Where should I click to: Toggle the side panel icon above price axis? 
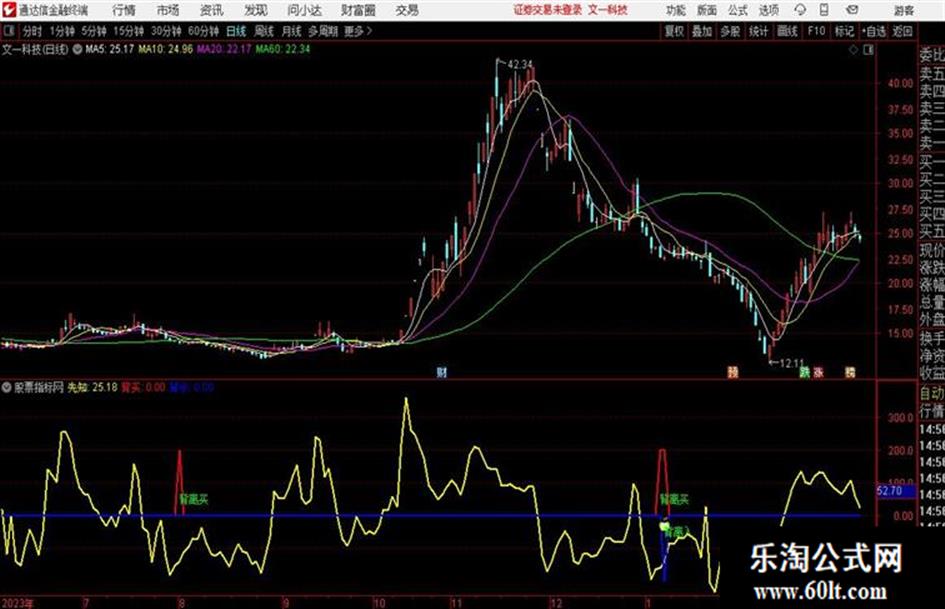tap(868, 50)
